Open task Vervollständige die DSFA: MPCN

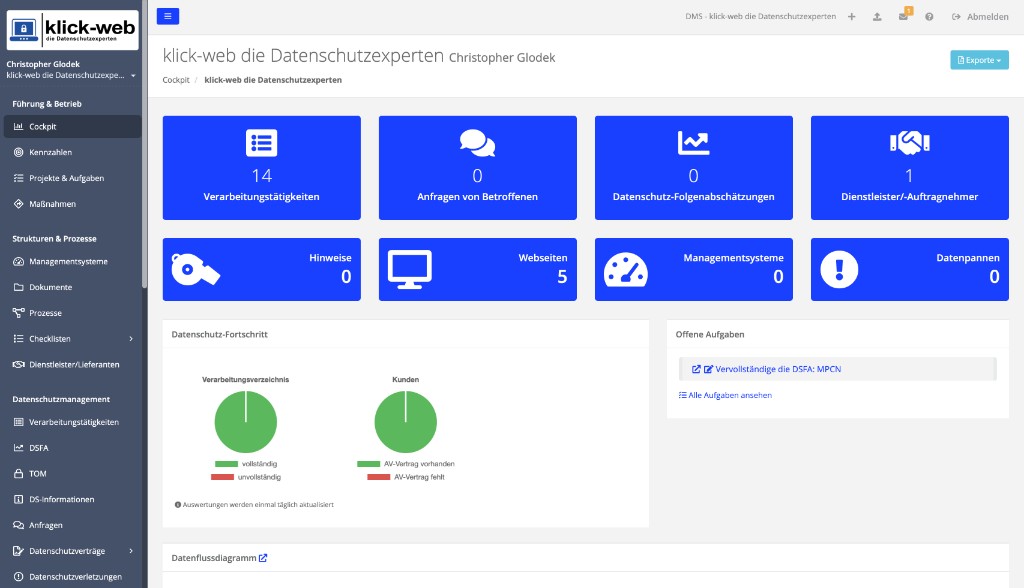click(x=778, y=369)
